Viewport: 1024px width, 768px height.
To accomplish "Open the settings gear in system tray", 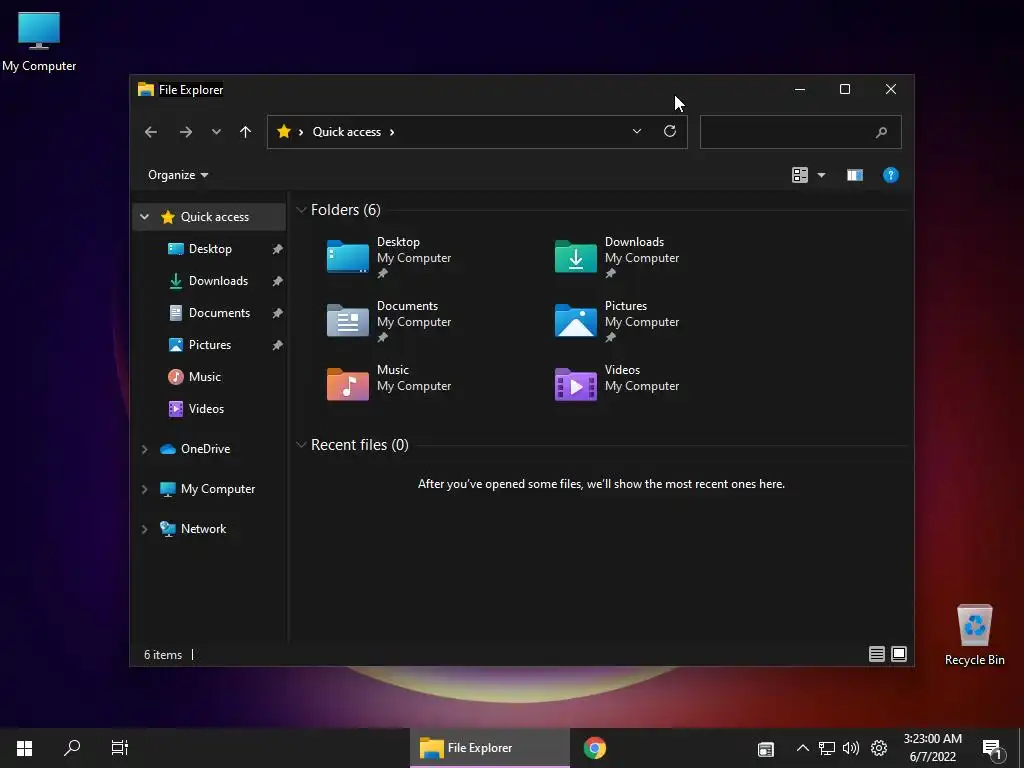I will [879, 748].
